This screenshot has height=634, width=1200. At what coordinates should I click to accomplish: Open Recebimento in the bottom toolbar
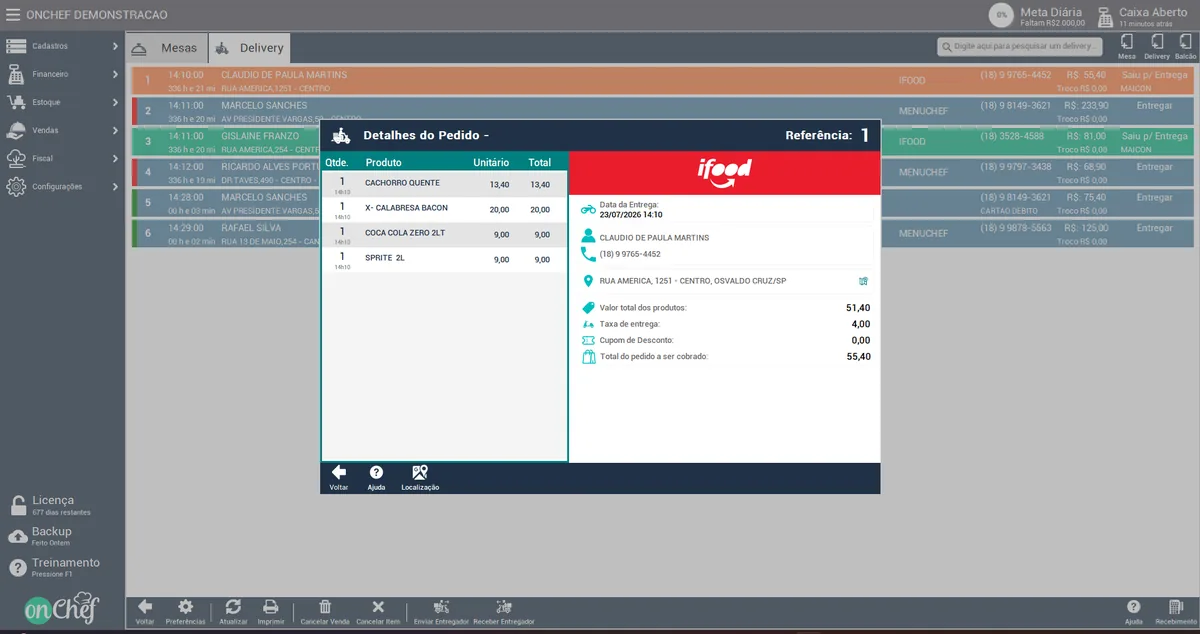click(1175, 612)
